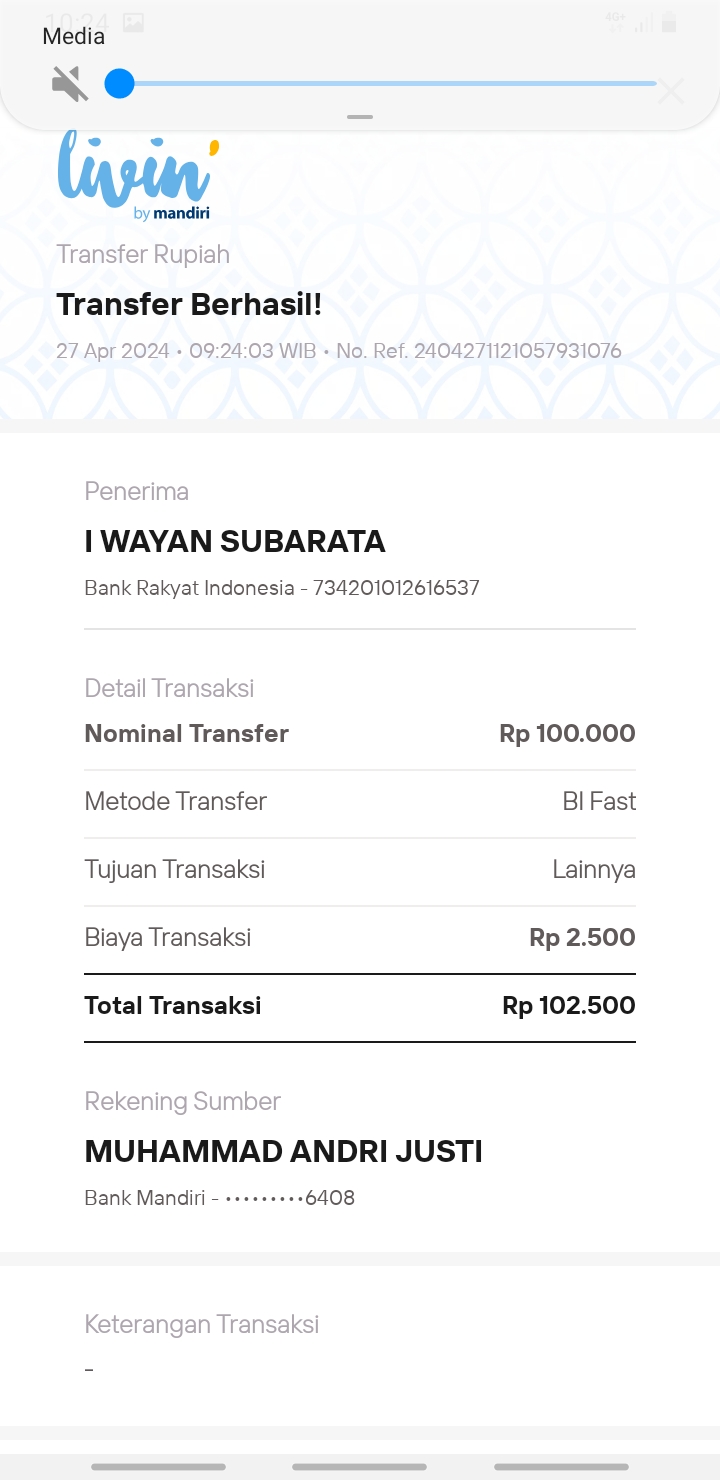Image resolution: width=720 pixels, height=1480 pixels.
Task: Select the Nominal Transfer row
Action: (x=360, y=734)
